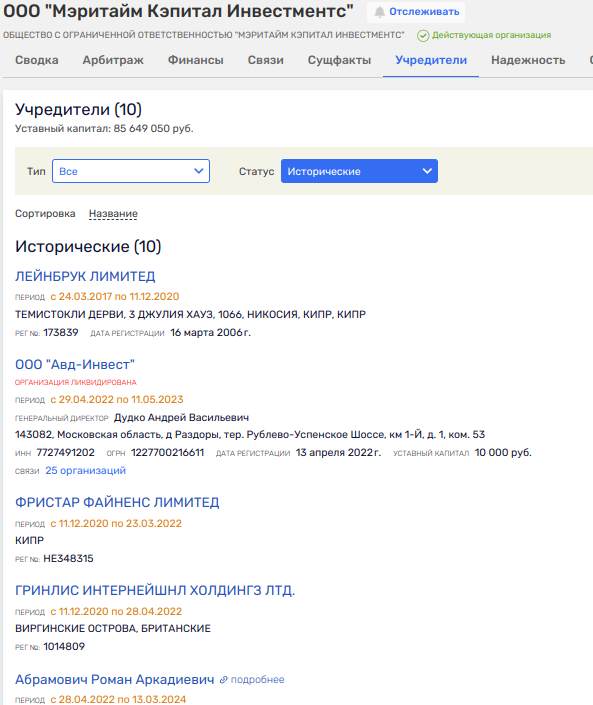Screen dimensions: 593x705
Task: Click registration number 173839
Action: (x=61, y=333)
